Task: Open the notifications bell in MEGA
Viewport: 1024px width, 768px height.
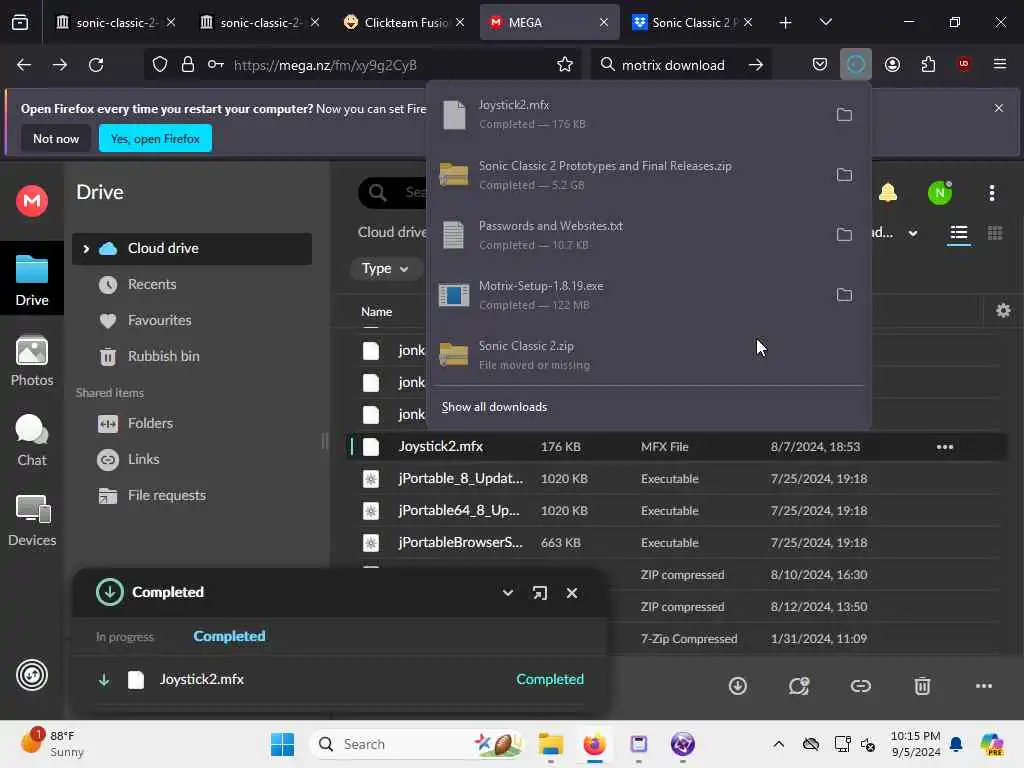Action: click(888, 193)
